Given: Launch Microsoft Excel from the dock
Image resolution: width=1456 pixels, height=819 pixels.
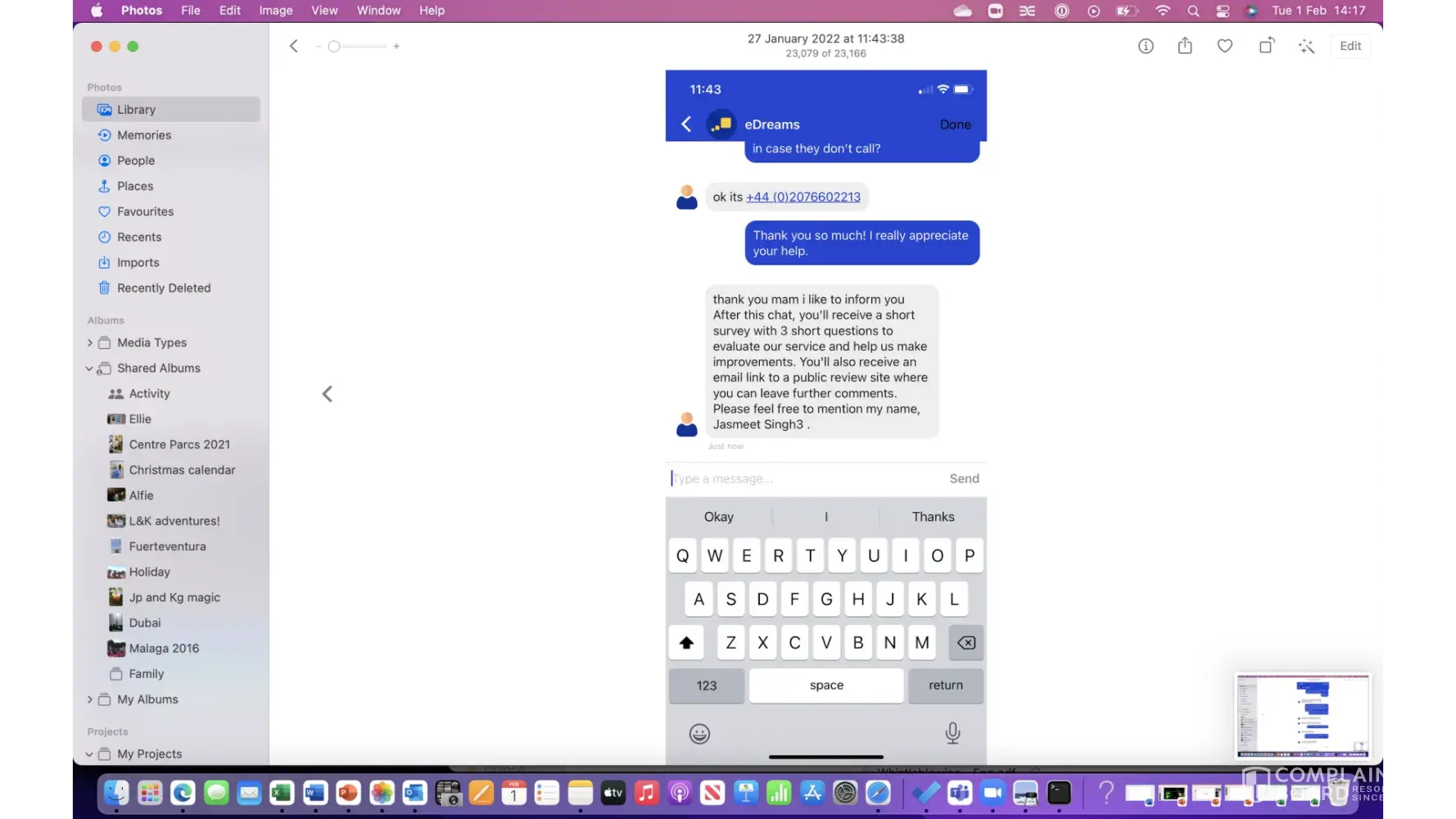Looking at the screenshot, I should pos(282,793).
